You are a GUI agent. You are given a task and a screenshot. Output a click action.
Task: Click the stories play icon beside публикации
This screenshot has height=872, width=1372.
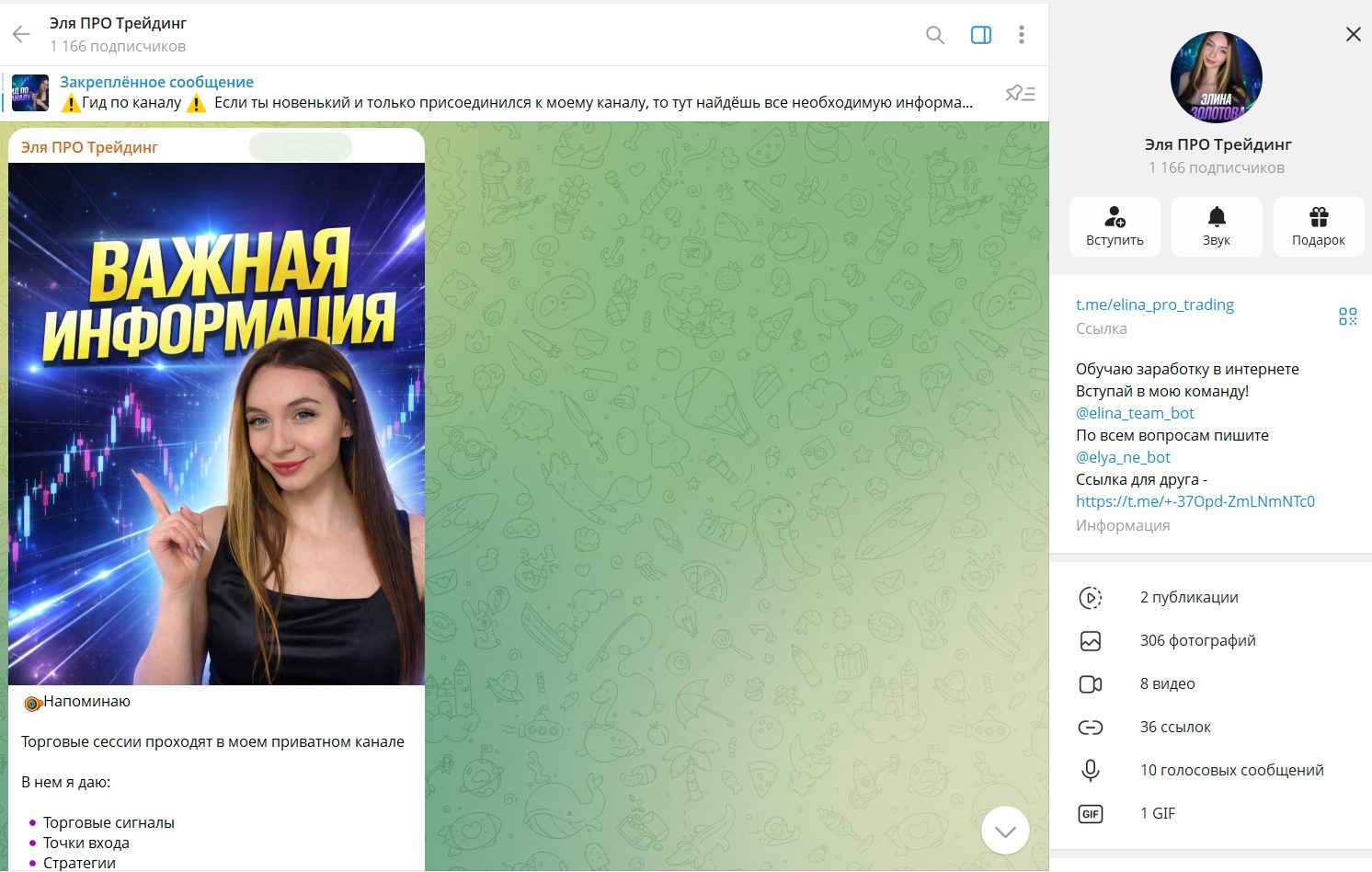1091,598
